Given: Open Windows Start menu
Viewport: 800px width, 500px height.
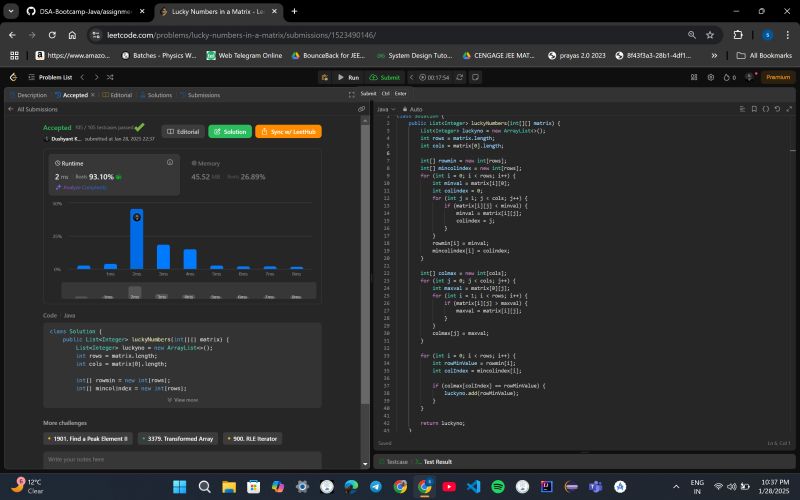Looking at the screenshot, I should coord(180,487).
